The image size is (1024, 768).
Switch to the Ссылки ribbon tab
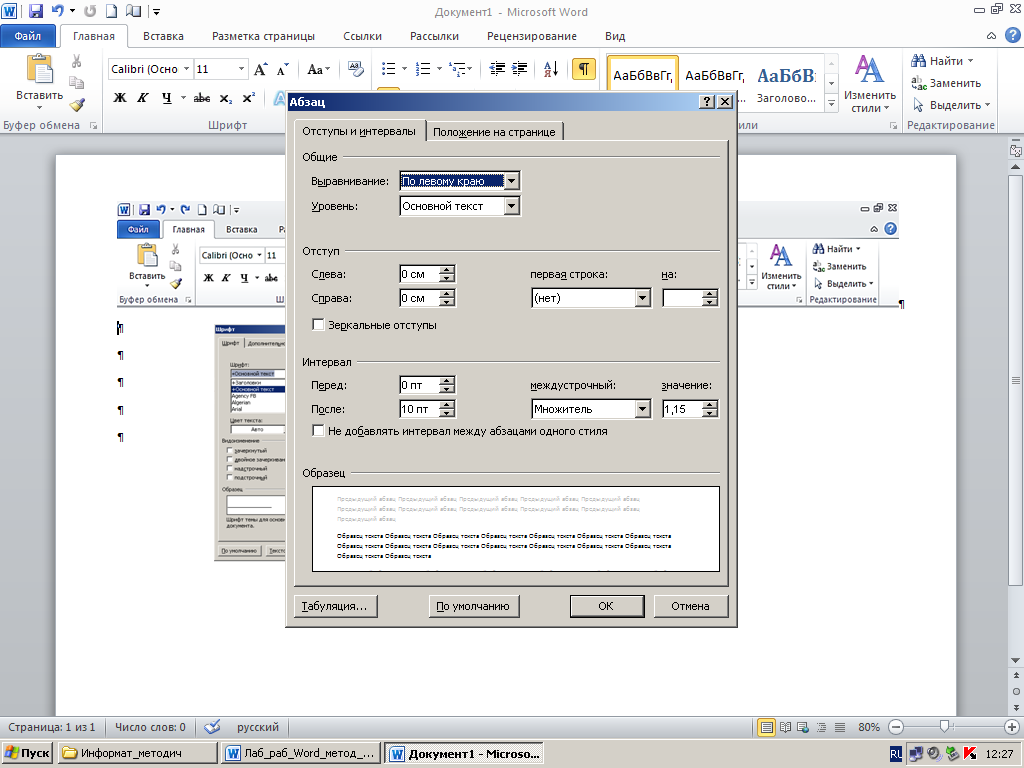click(x=362, y=37)
